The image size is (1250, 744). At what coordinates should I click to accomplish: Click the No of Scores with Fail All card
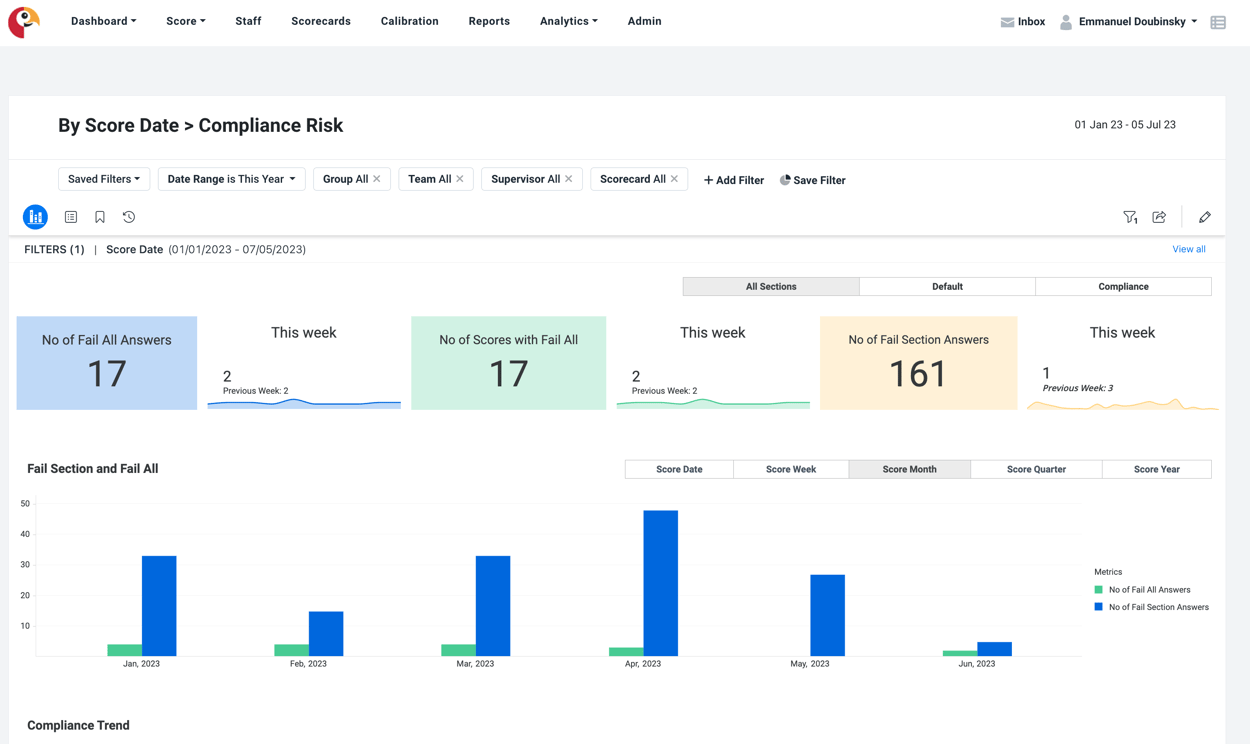[x=508, y=363]
